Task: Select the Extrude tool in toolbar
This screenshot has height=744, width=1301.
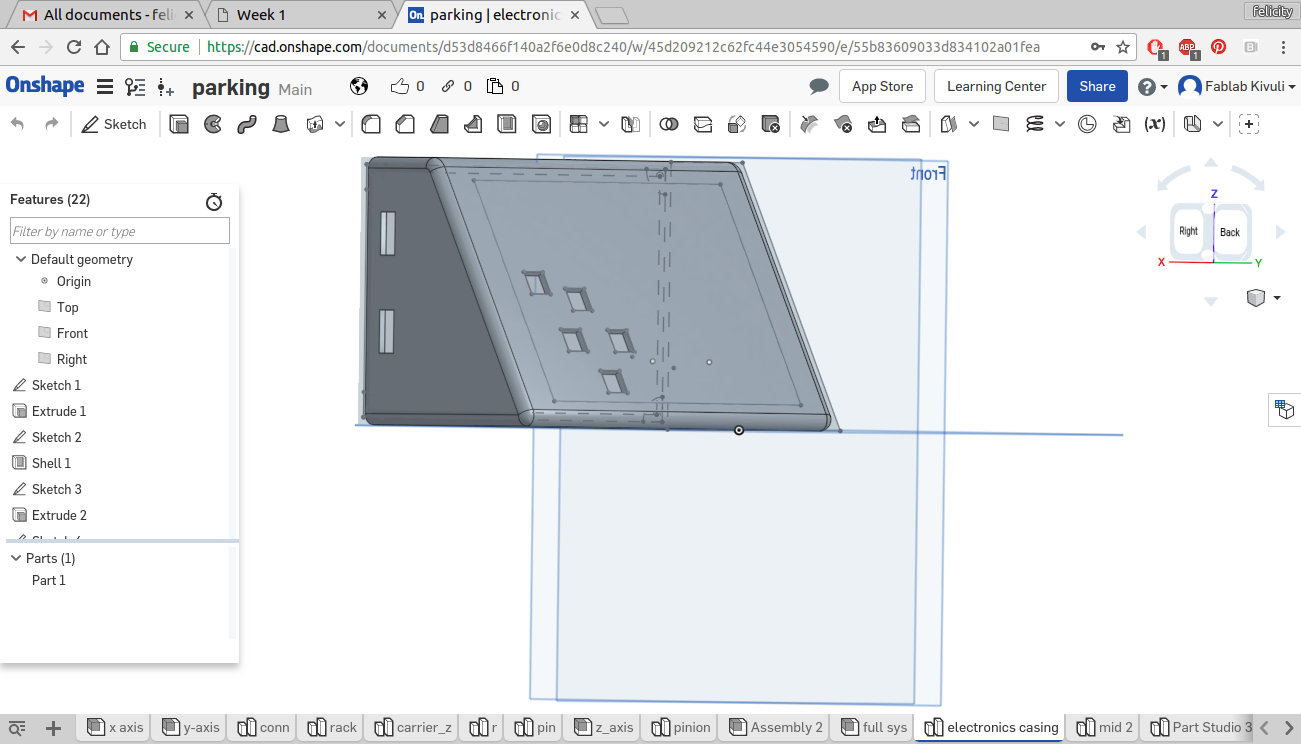Action: (x=179, y=124)
